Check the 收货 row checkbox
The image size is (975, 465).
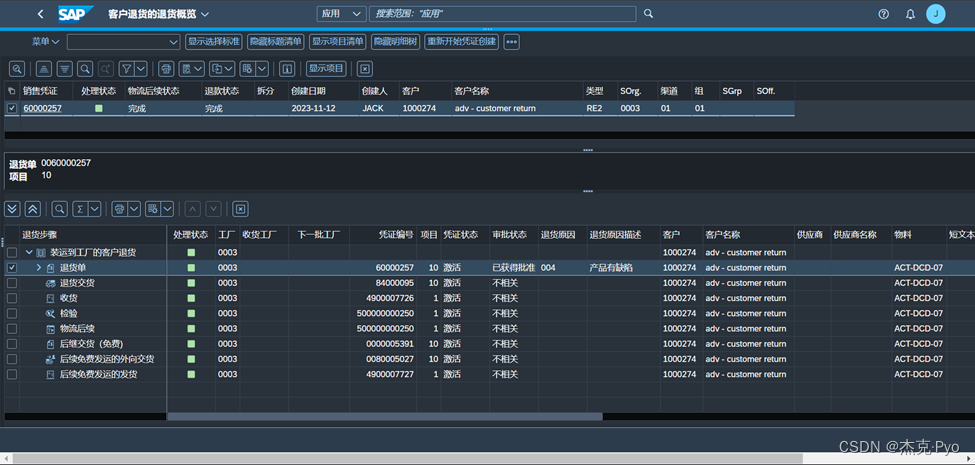11,298
